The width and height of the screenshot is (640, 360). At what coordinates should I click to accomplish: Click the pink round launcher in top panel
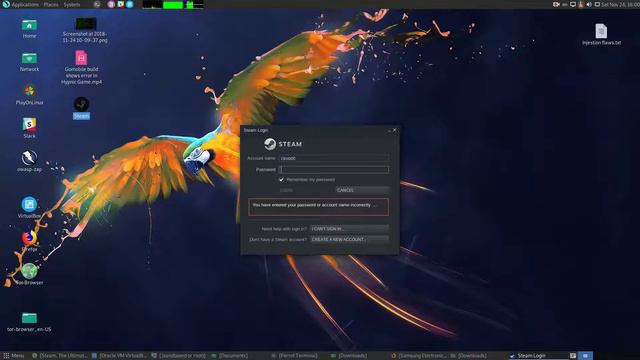111,4
